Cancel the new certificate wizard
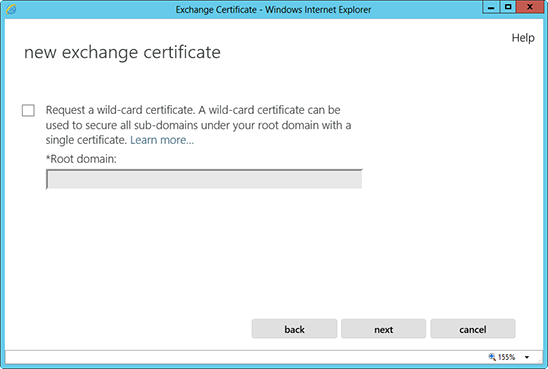 473,329
